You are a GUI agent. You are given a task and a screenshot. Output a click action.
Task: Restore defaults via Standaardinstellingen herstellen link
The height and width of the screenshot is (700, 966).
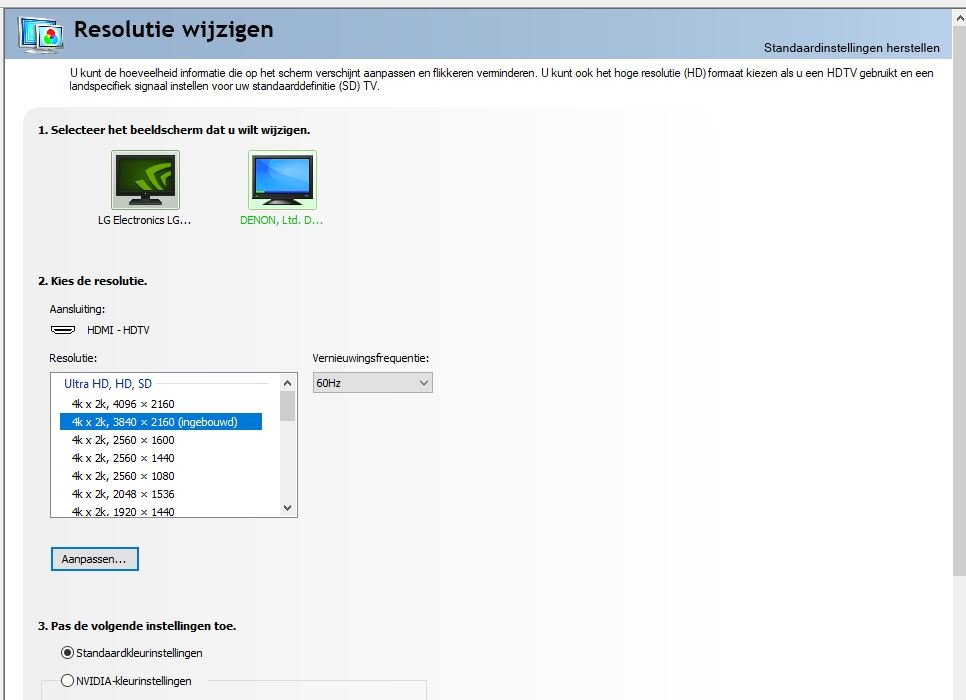tap(851, 48)
